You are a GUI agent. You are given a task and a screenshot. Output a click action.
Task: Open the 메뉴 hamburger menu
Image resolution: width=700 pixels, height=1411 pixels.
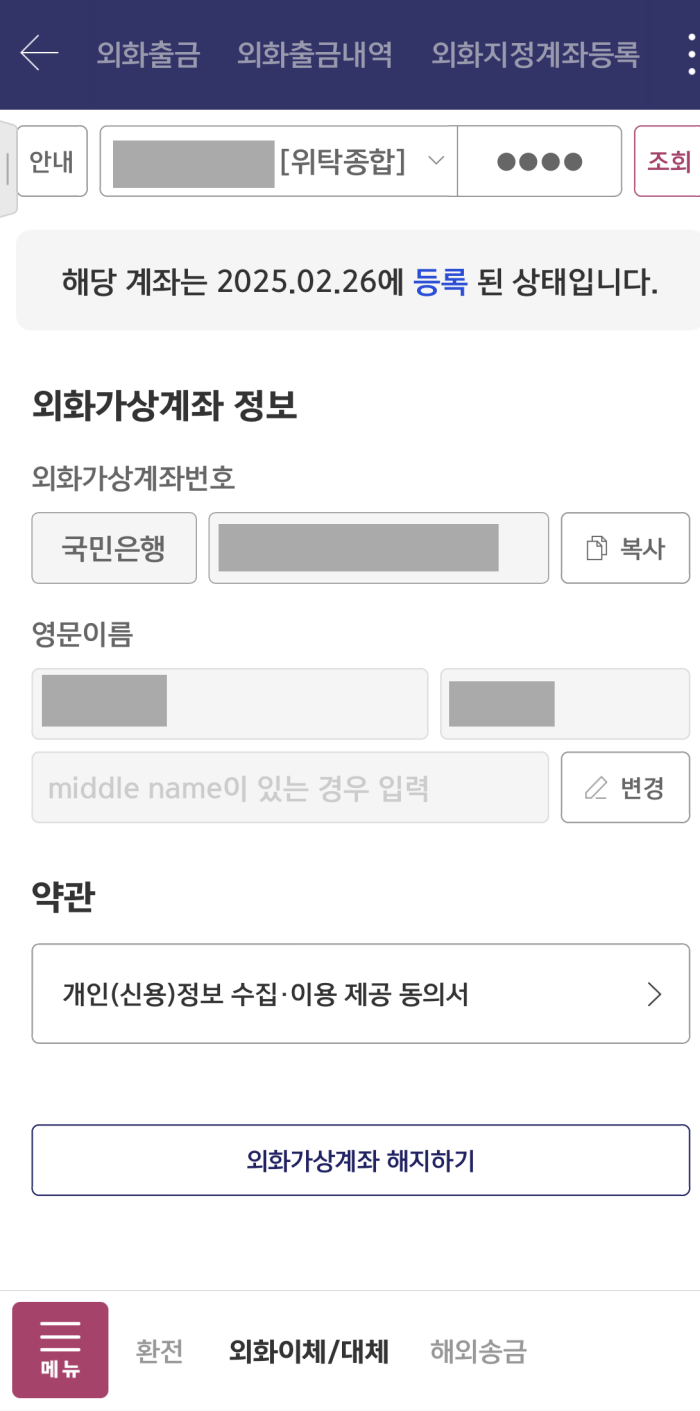coord(60,1349)
